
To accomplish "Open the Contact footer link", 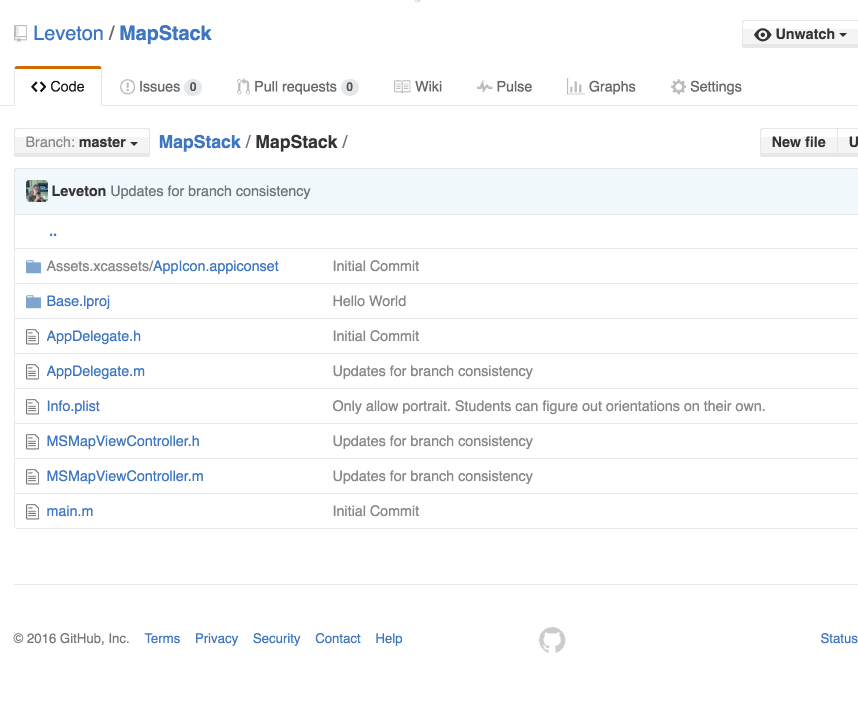I will pyautogui.click(x=338, y=639).
